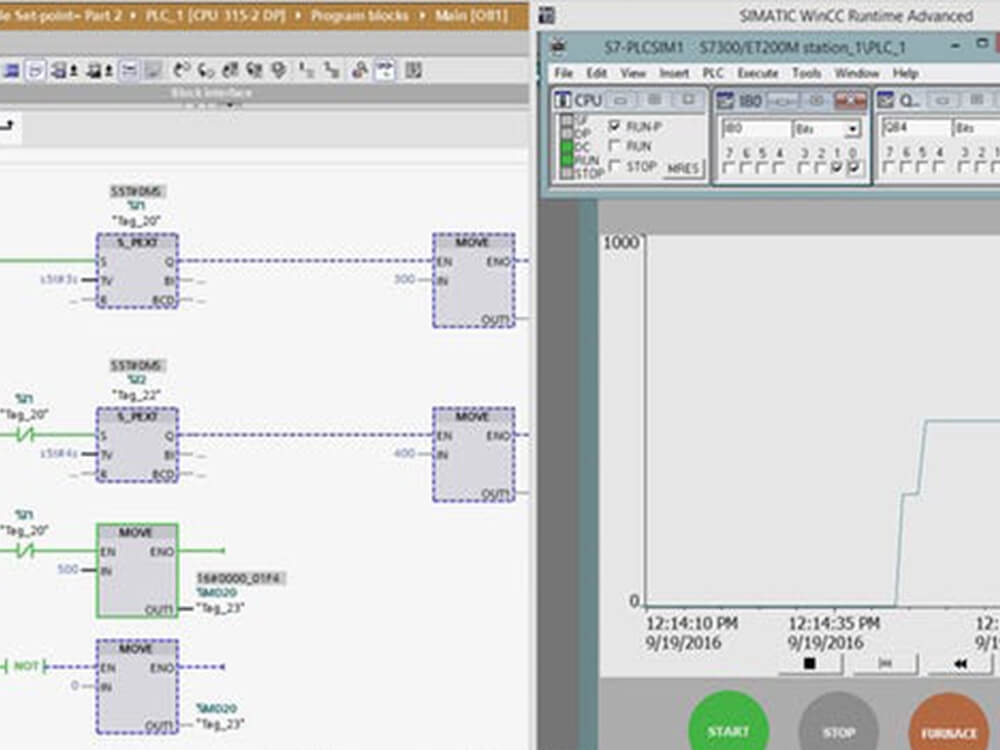This screenshot has height=750, width=1000.
Task: Toggle bit 3 checkbox of IB0
Action: click(804, 168)
